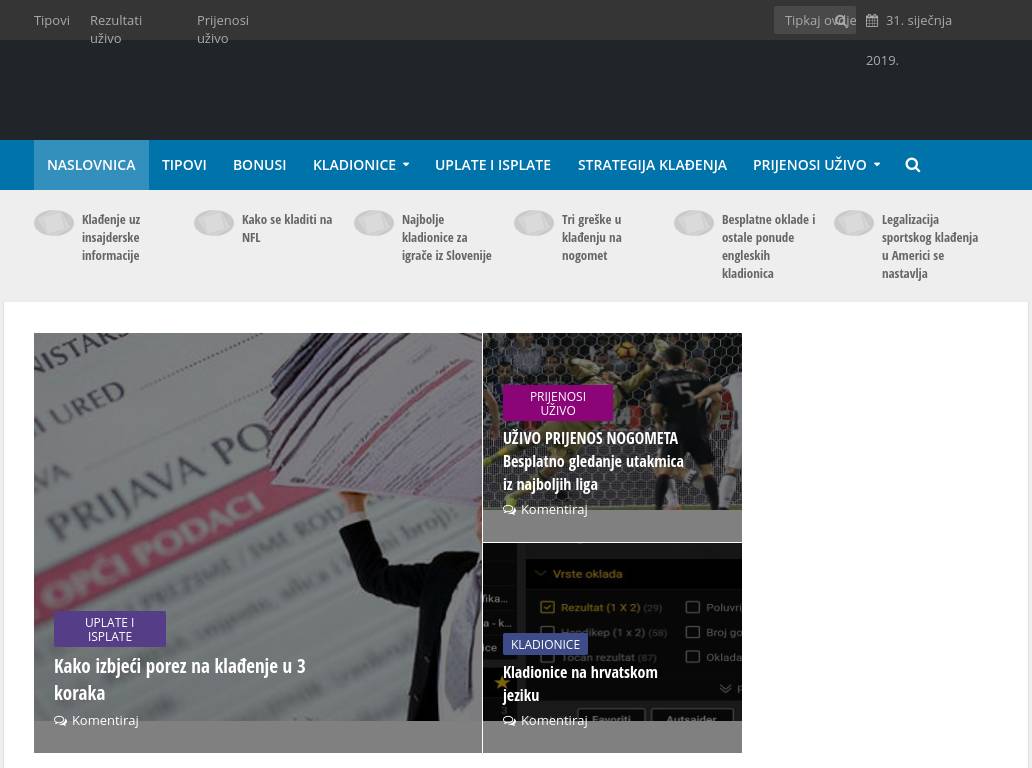Open headline Tri greške u klađenju na nogomet
The image size is (1032, 768).
coord(592,238)
